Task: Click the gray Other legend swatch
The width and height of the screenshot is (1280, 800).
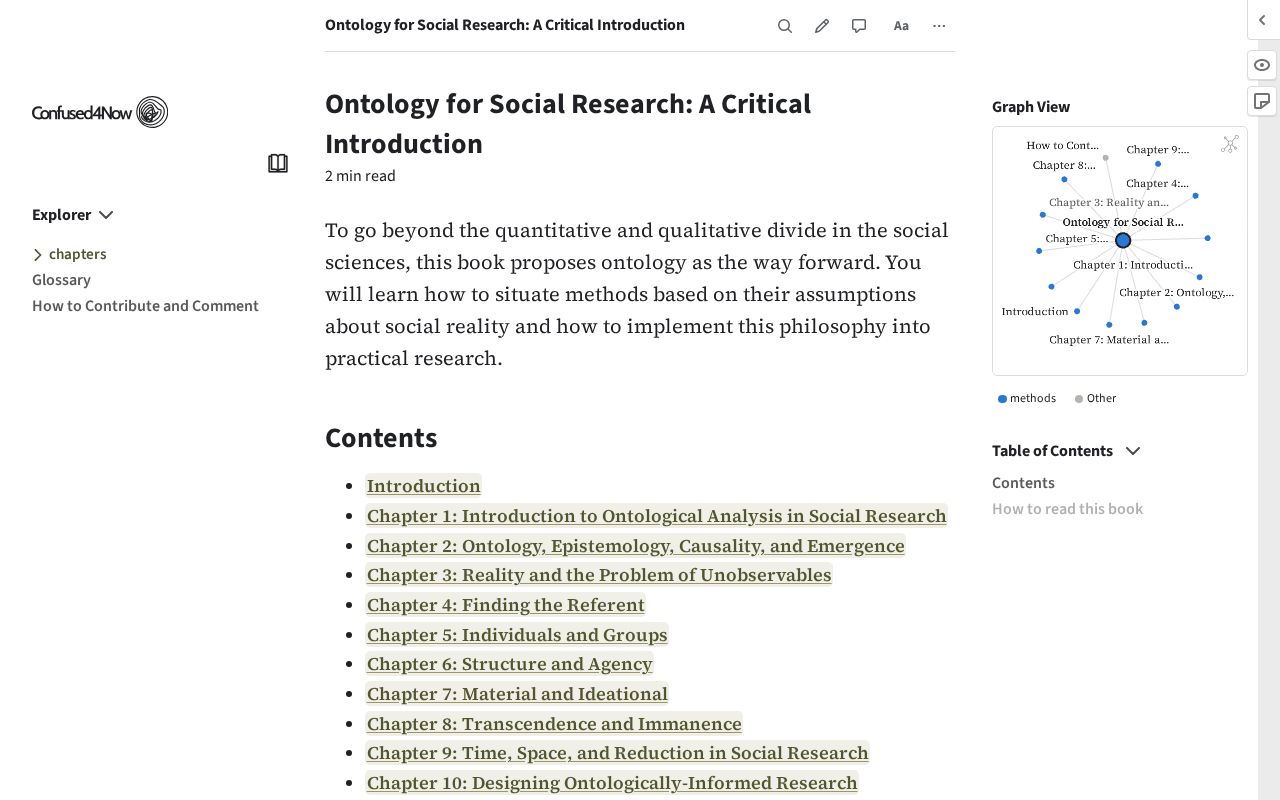Action: 1079,399
